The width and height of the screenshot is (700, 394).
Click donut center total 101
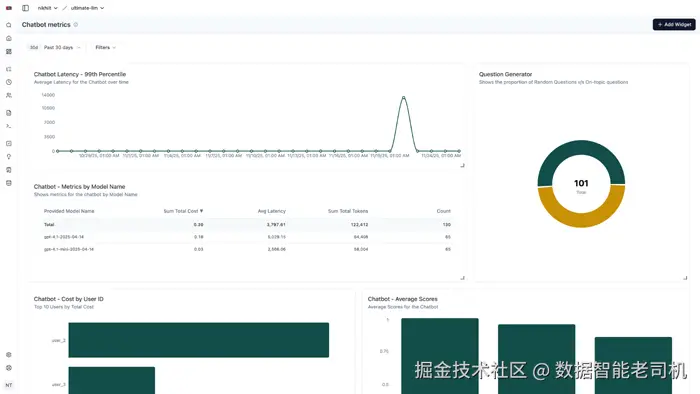pos(581,183)
